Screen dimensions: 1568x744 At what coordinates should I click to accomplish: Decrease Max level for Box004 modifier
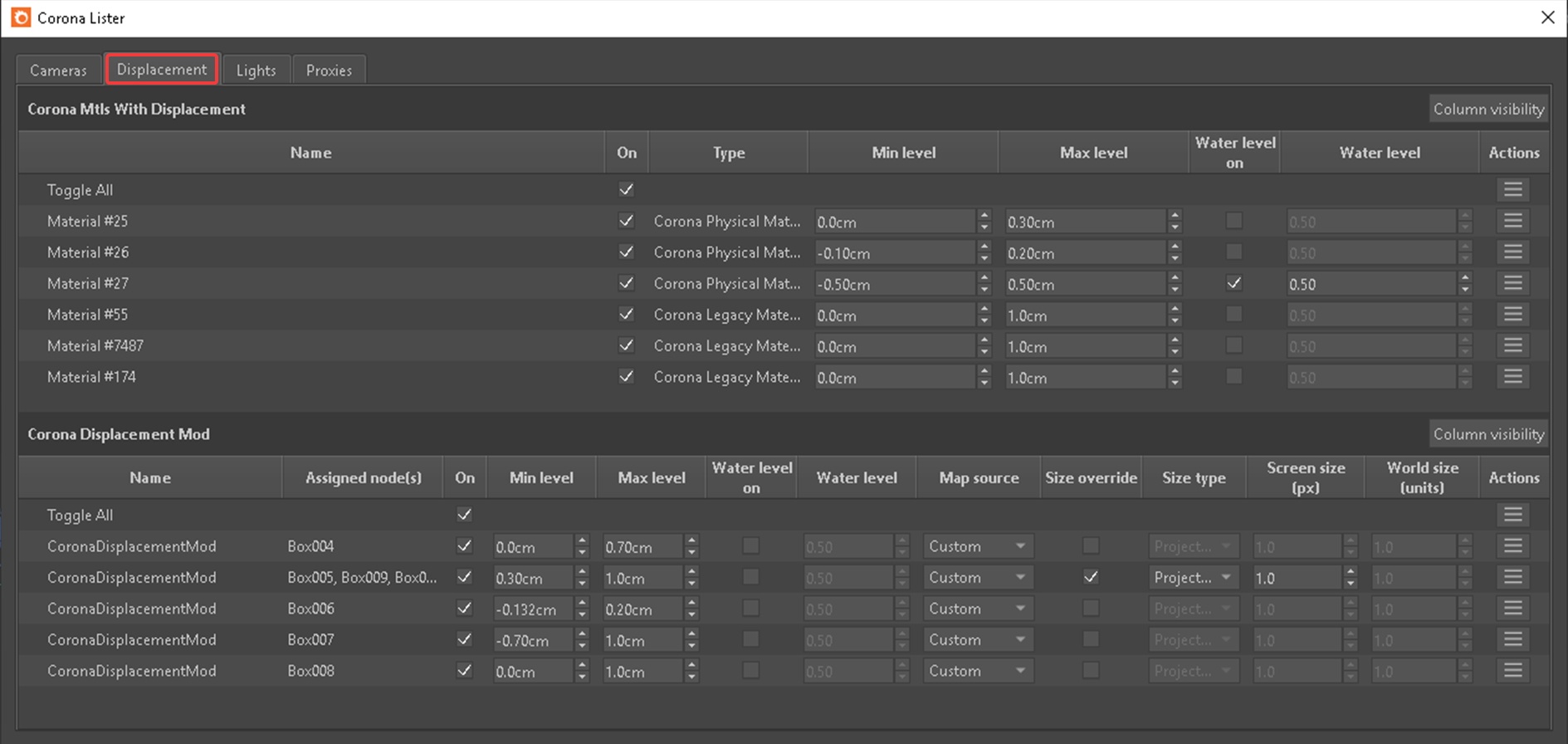(691, 552)
